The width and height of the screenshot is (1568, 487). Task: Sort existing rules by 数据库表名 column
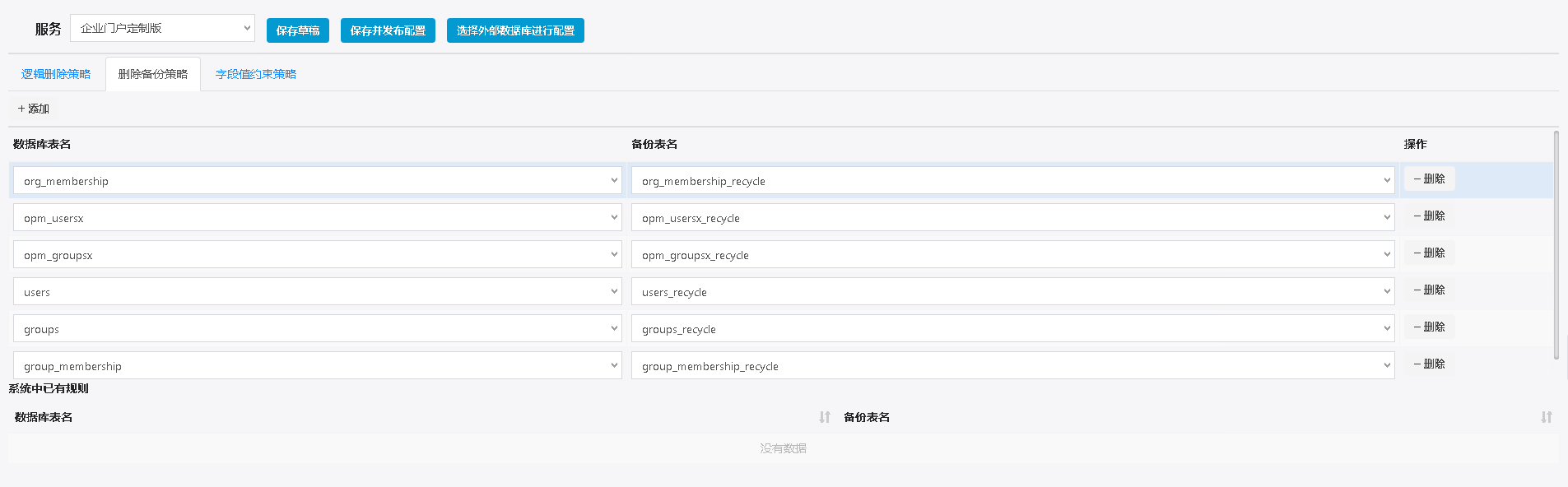click(825, 417)
